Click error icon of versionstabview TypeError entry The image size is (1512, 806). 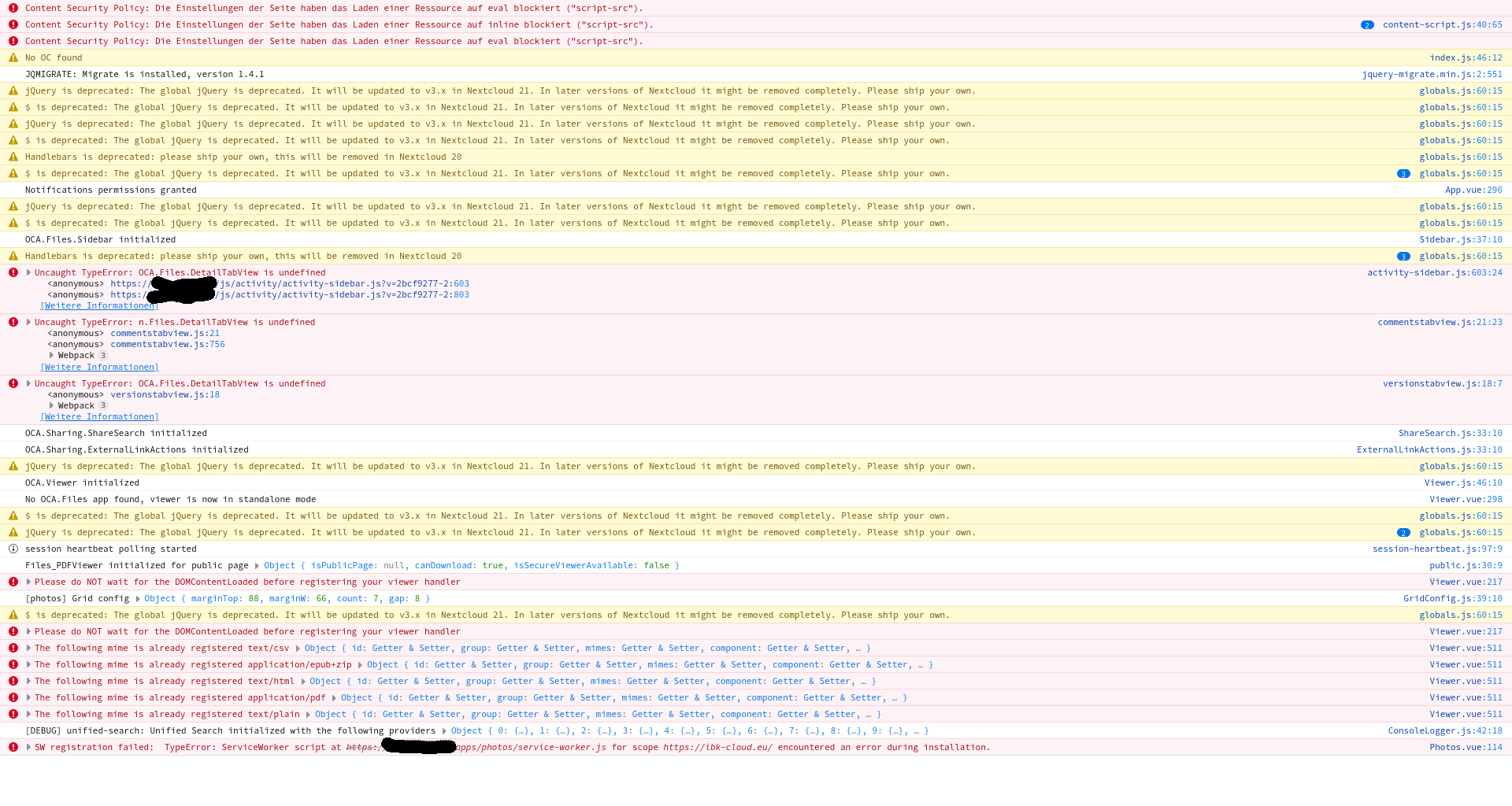pyautogui.click(x=13, y=383)
